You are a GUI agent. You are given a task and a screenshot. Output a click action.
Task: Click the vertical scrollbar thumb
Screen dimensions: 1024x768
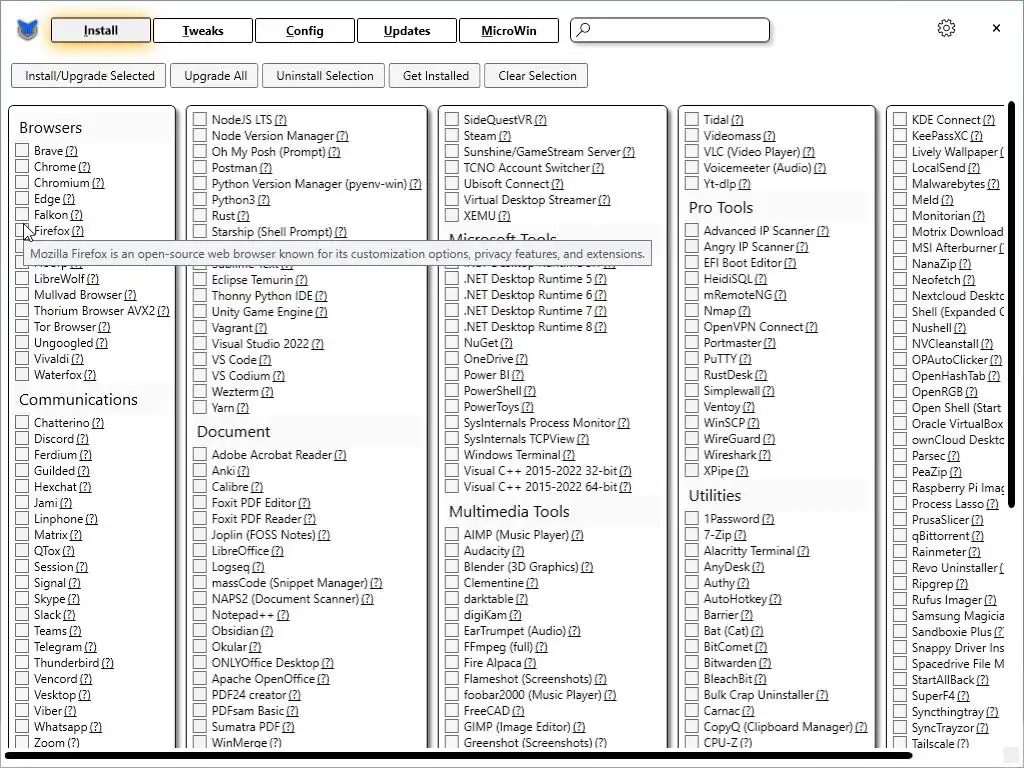coord(1012,304)
